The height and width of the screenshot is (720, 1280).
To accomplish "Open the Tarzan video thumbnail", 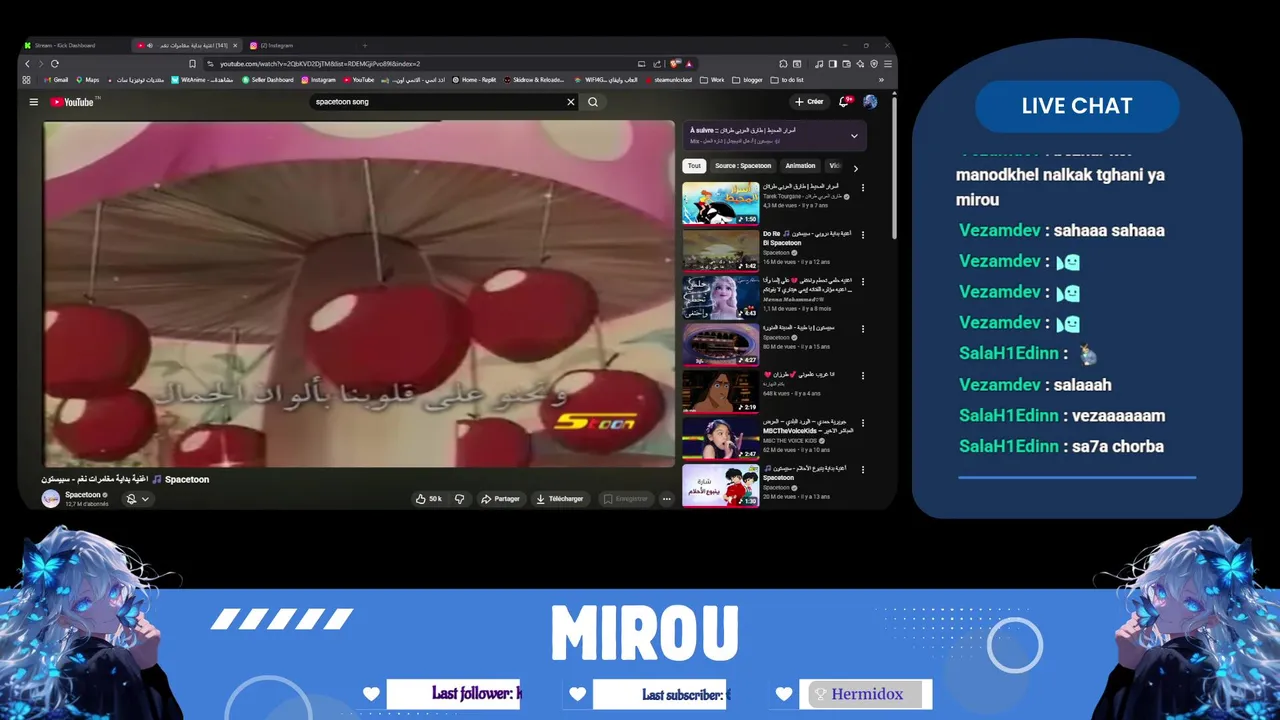I will (x=721, y=391).
